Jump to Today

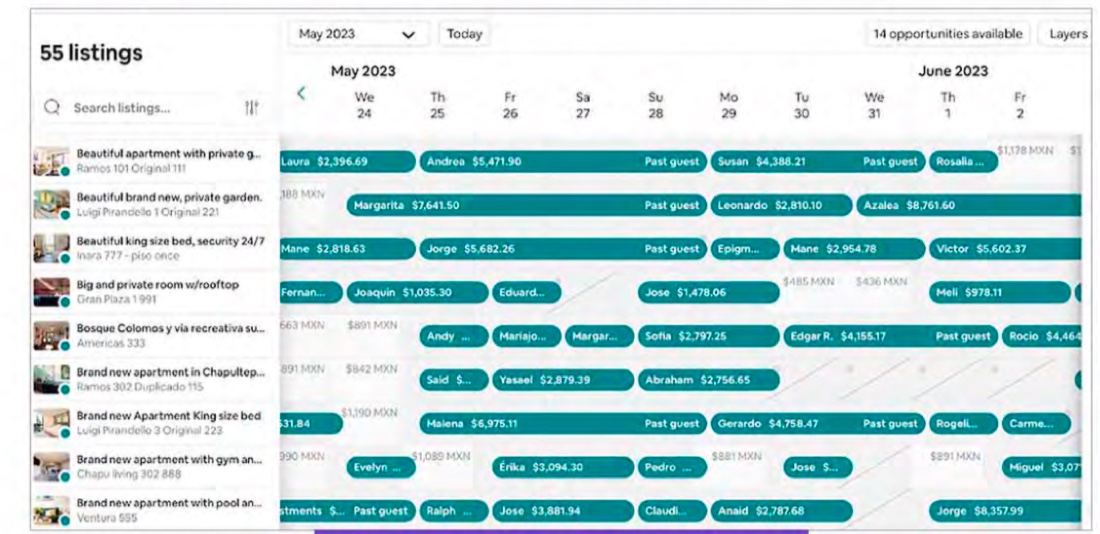tap(464, 34)
